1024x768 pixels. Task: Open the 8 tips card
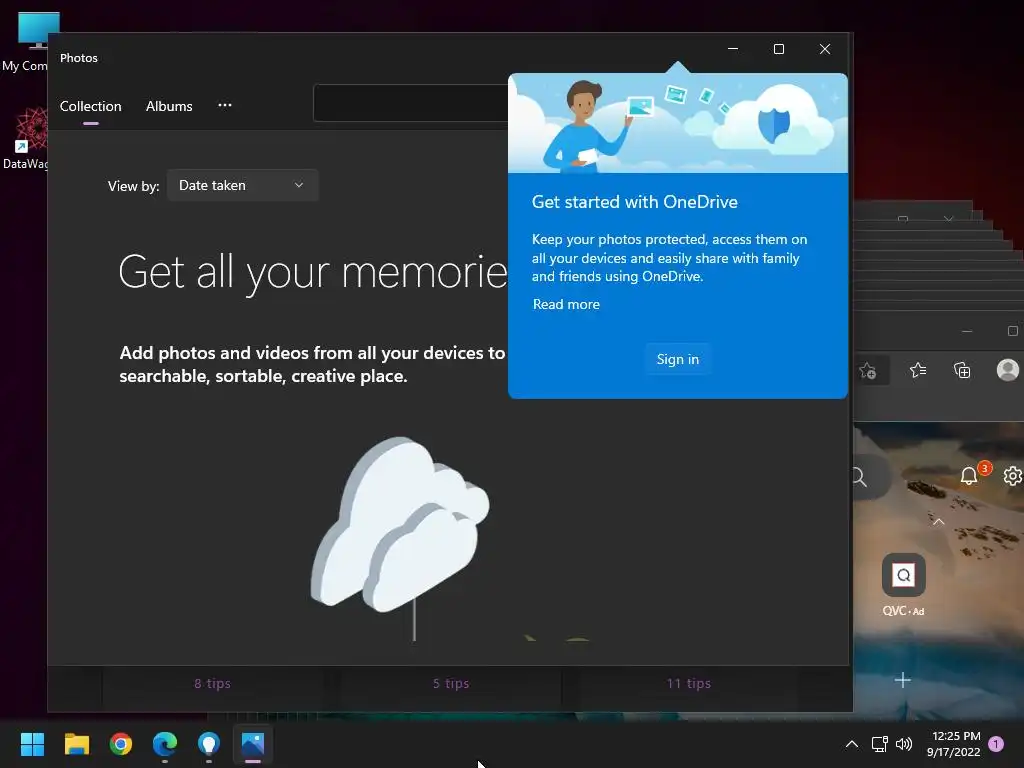(x=212, y=684)
